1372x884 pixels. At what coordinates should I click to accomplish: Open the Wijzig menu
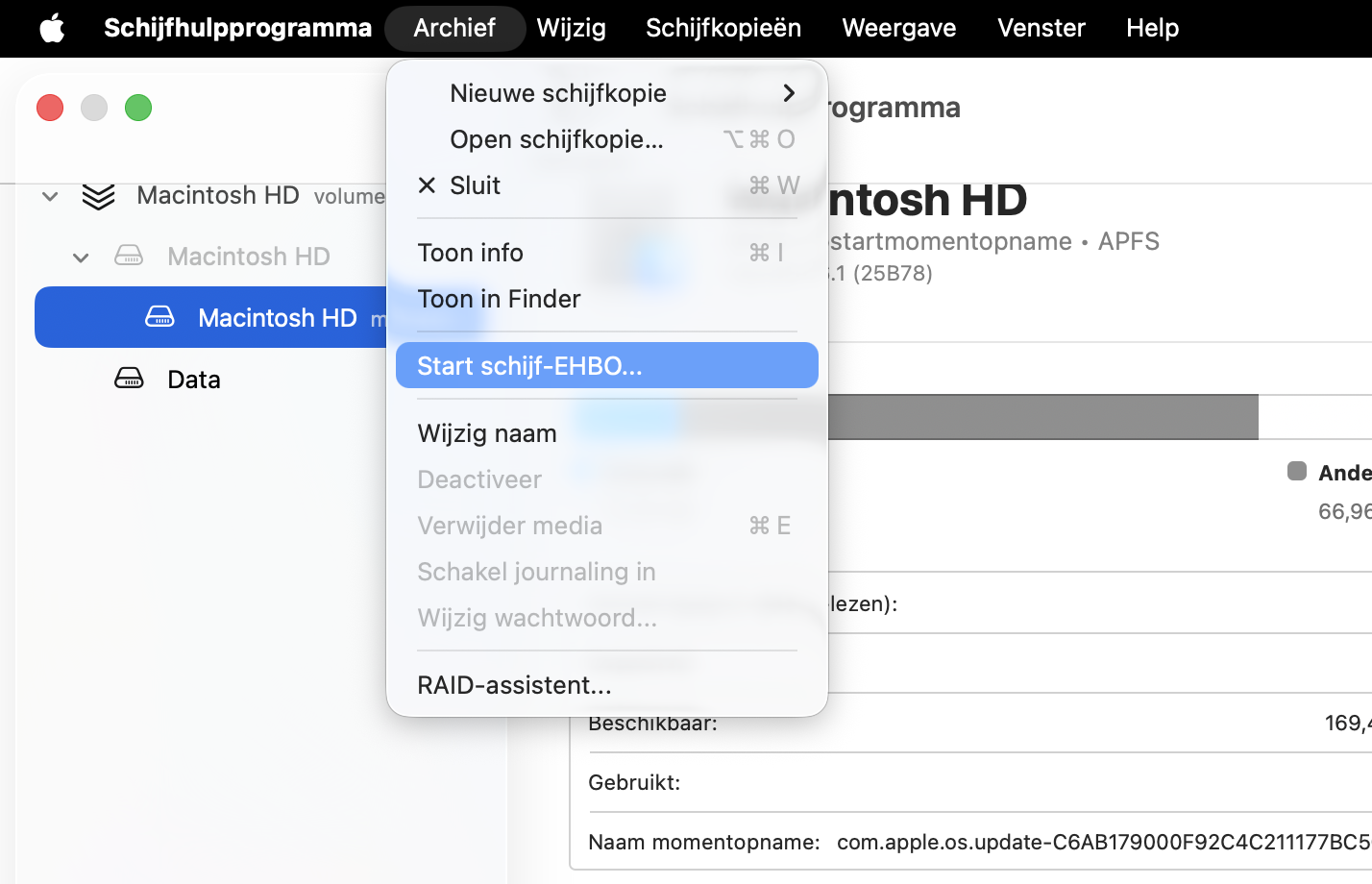pos(571,28)
